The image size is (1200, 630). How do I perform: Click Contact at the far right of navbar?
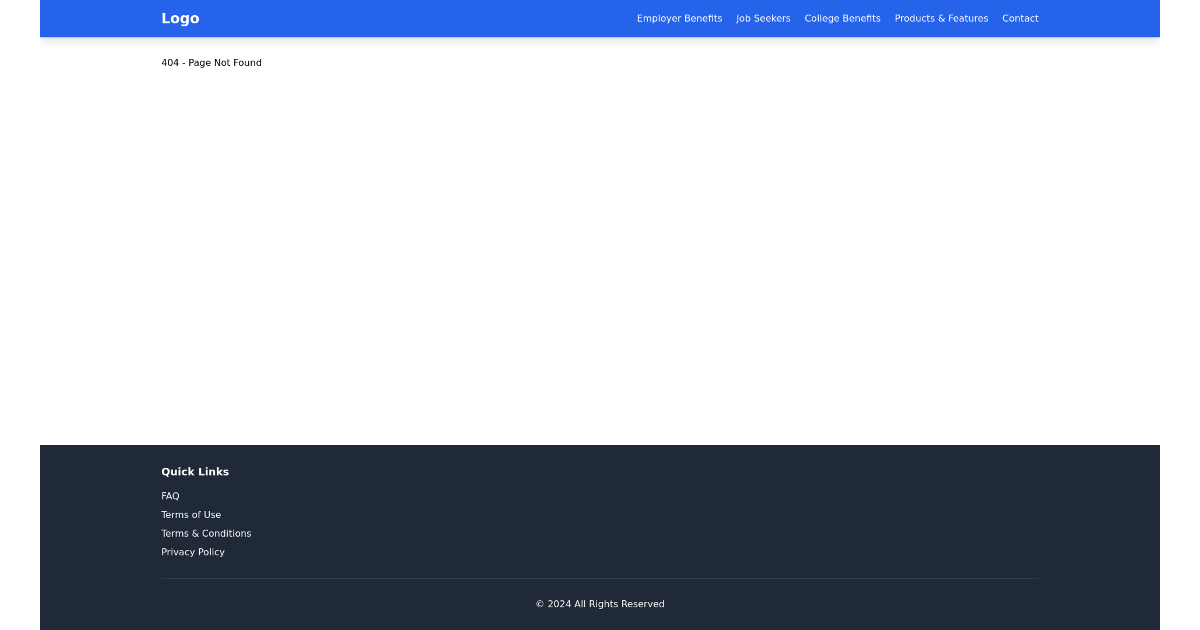coord(1020,18)
